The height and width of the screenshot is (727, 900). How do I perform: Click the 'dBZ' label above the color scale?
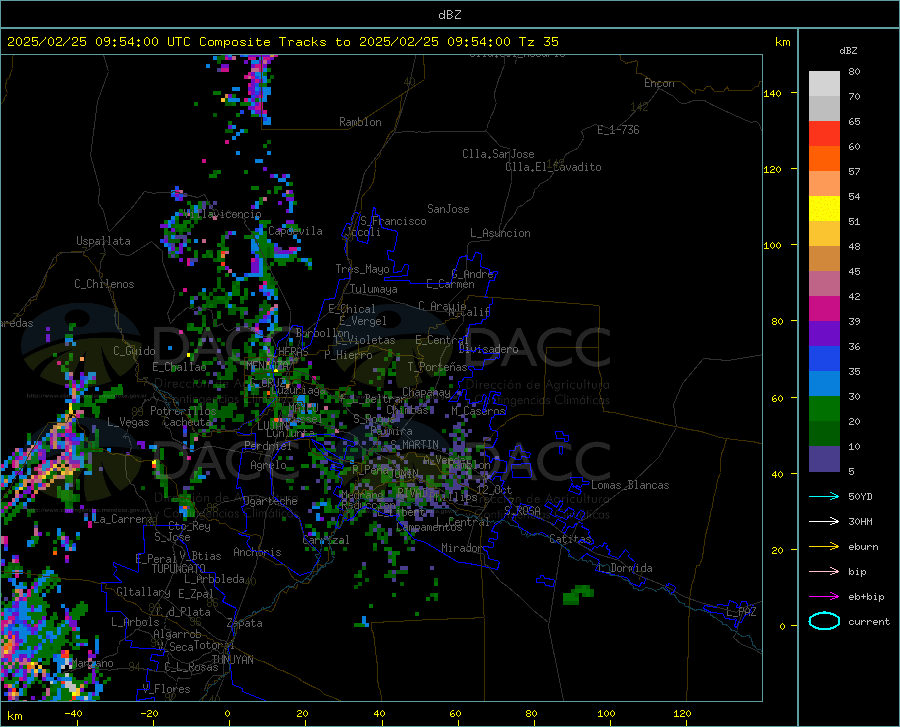click(848, 50)
